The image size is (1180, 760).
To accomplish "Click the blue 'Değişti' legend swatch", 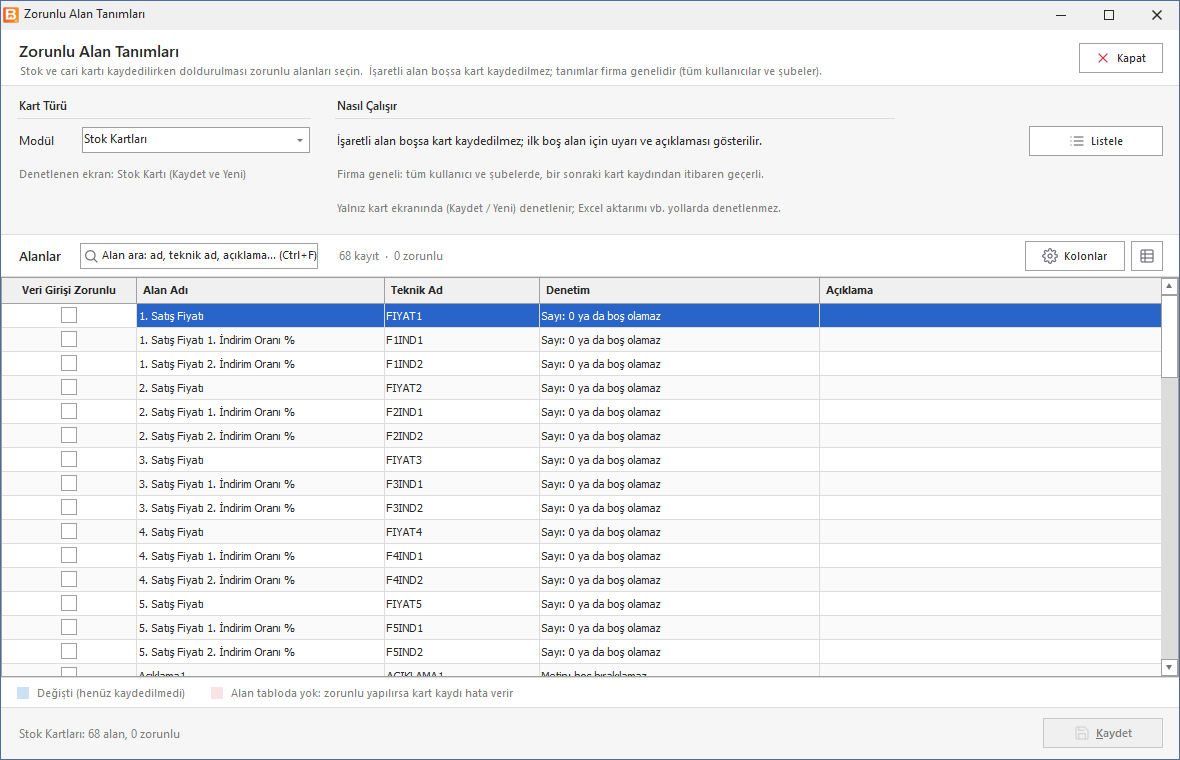I will 23,693.
